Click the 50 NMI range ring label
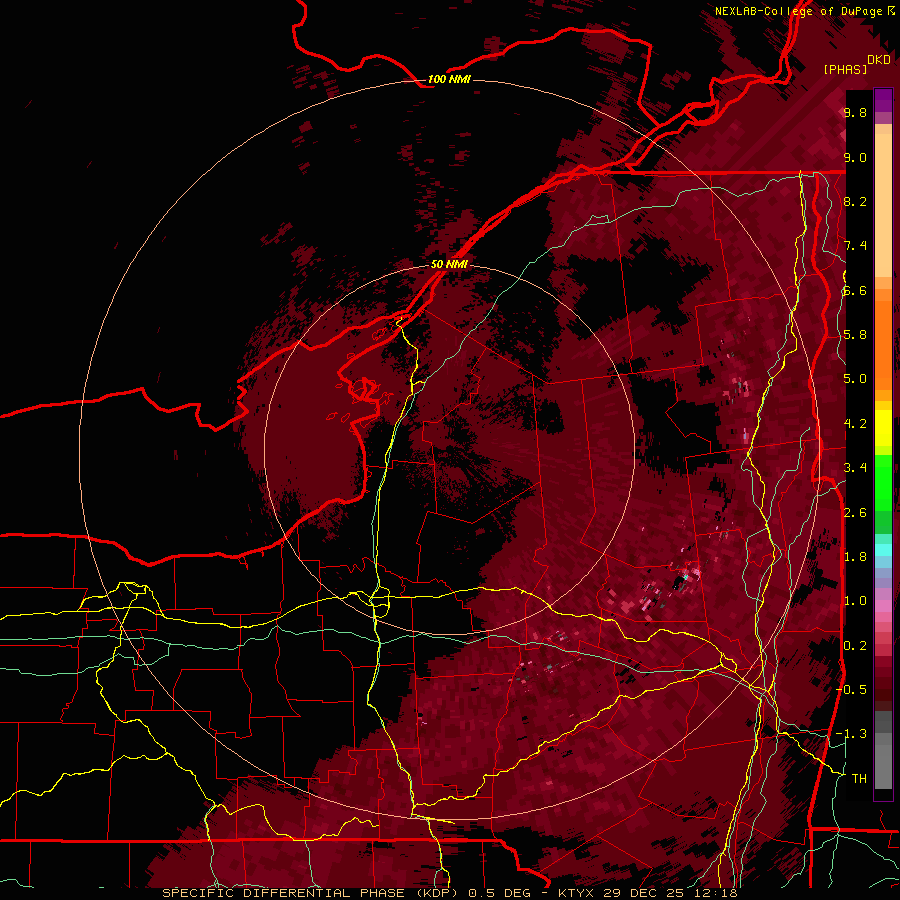 tap(449, 264)
